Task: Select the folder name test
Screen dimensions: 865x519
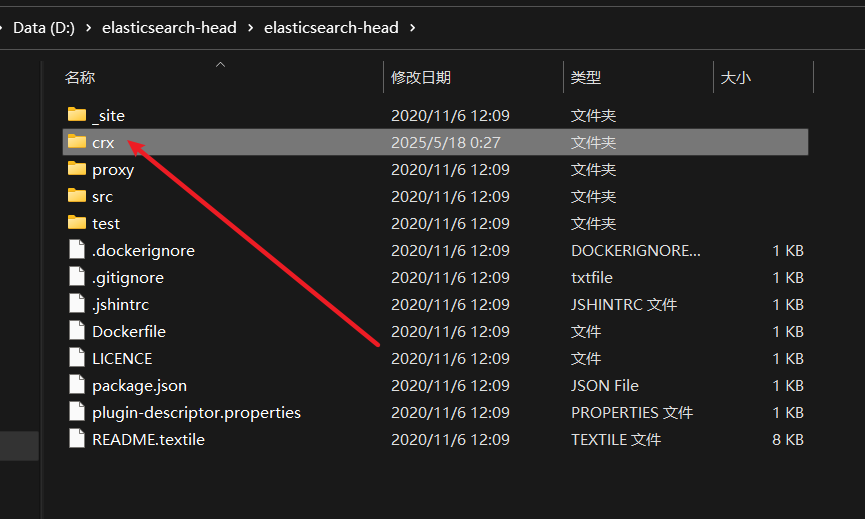Action: point(106,223)
